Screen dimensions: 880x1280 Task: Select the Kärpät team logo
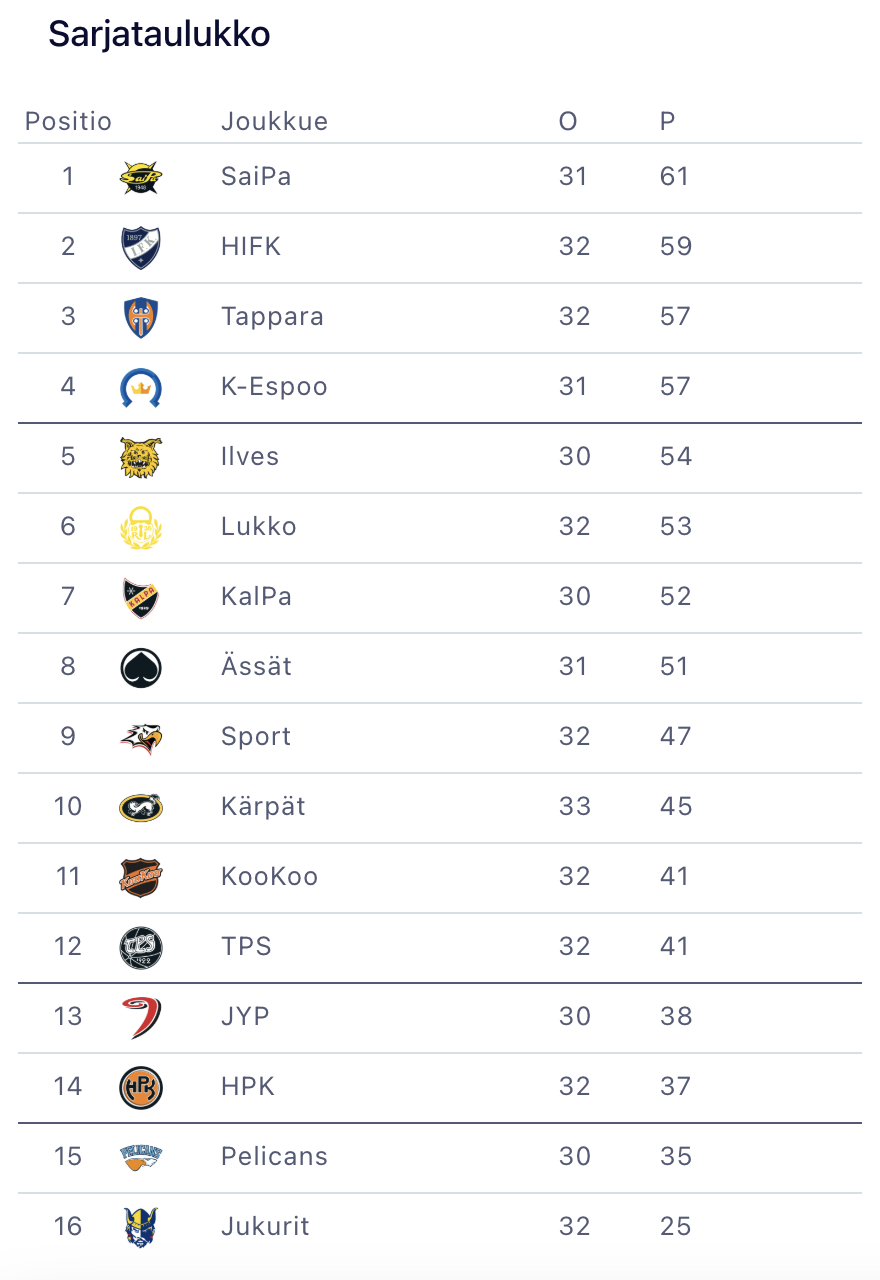tap(140, 808)
